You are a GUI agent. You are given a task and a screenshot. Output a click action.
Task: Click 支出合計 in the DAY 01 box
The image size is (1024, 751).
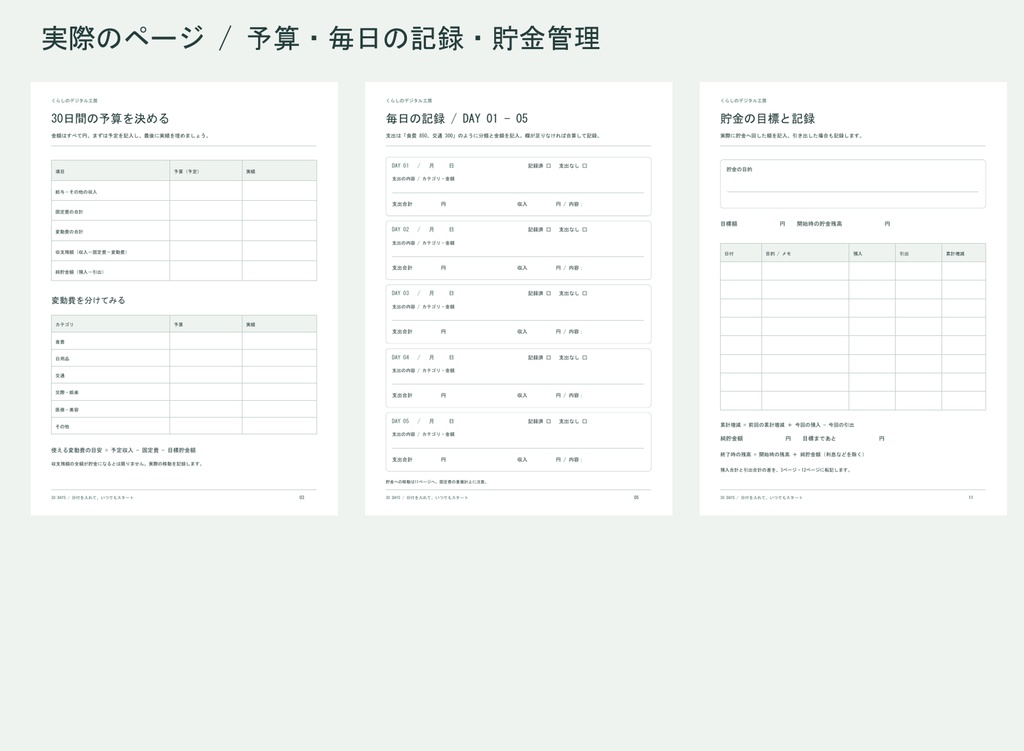click(402, 204)
